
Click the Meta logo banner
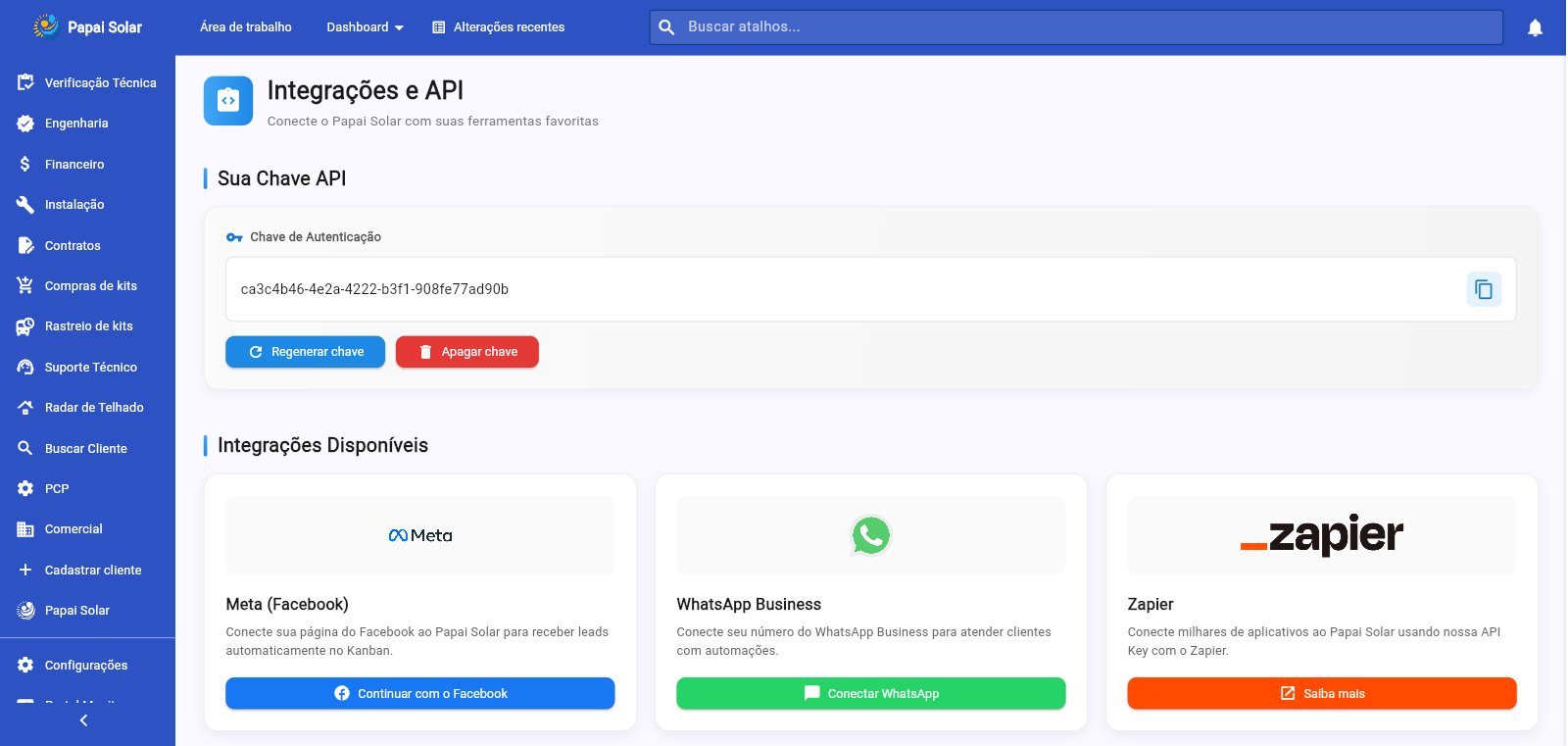[x=420, y=535]
